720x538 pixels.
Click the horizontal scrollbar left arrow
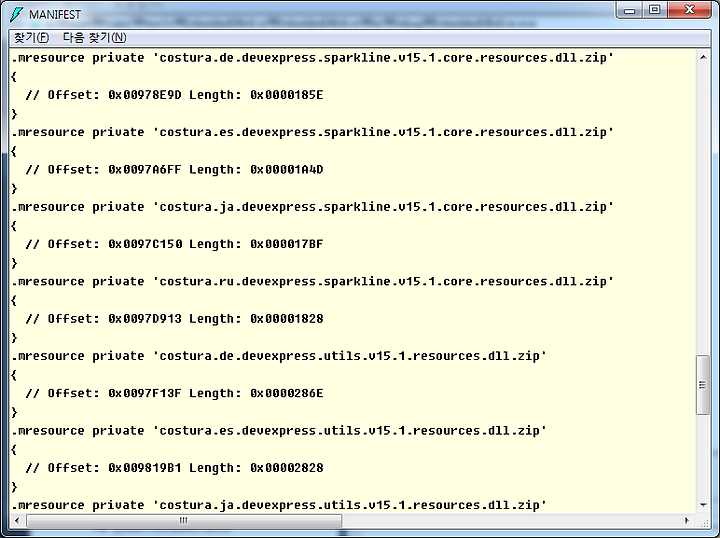point(17,521)
